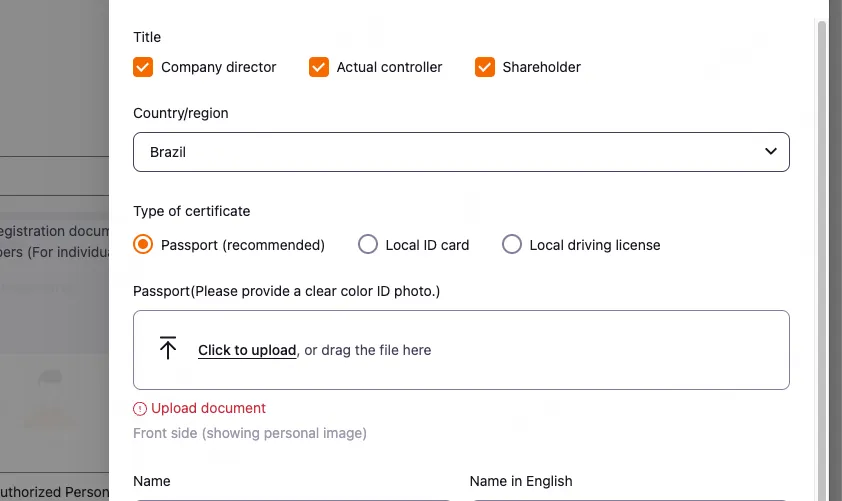
Task: Click the "Type of certificate" heading
Action: click(192, 211)
